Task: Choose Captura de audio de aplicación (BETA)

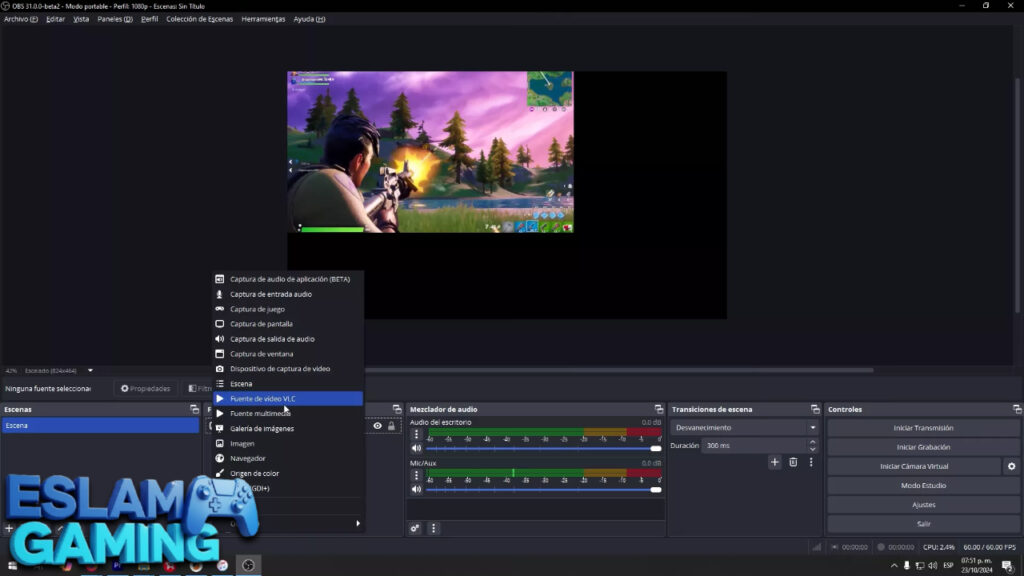Action: [x=288, y=279]
